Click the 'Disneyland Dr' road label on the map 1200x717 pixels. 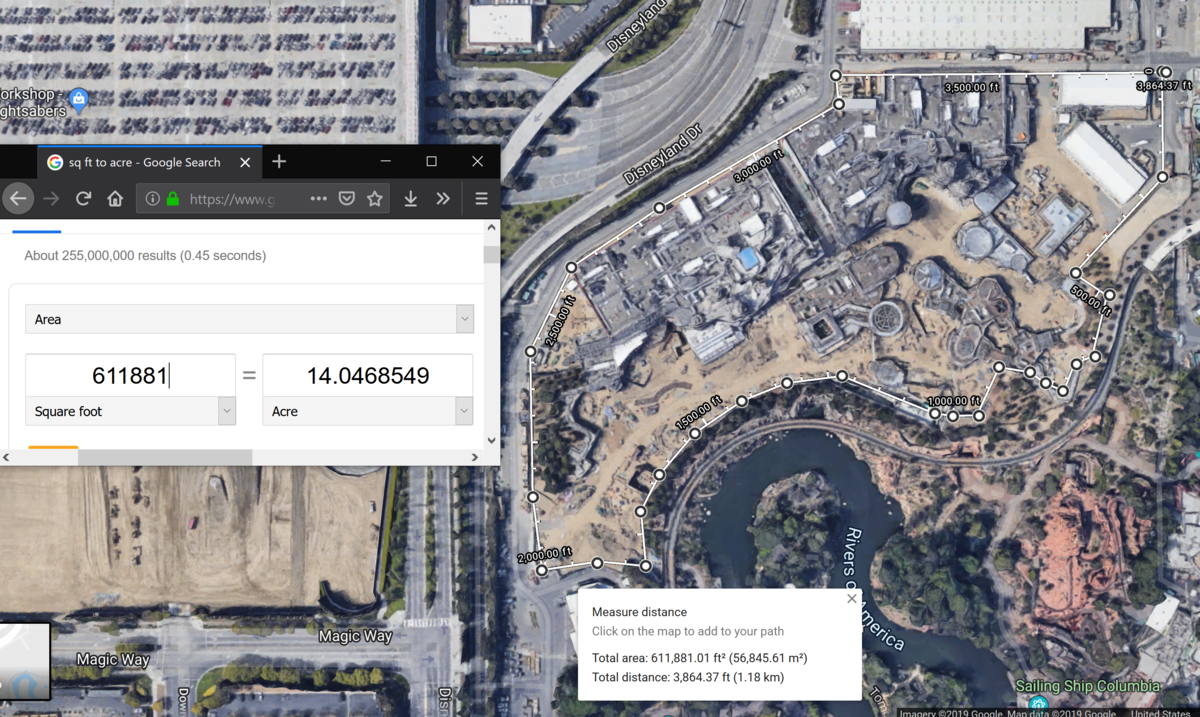664,156
